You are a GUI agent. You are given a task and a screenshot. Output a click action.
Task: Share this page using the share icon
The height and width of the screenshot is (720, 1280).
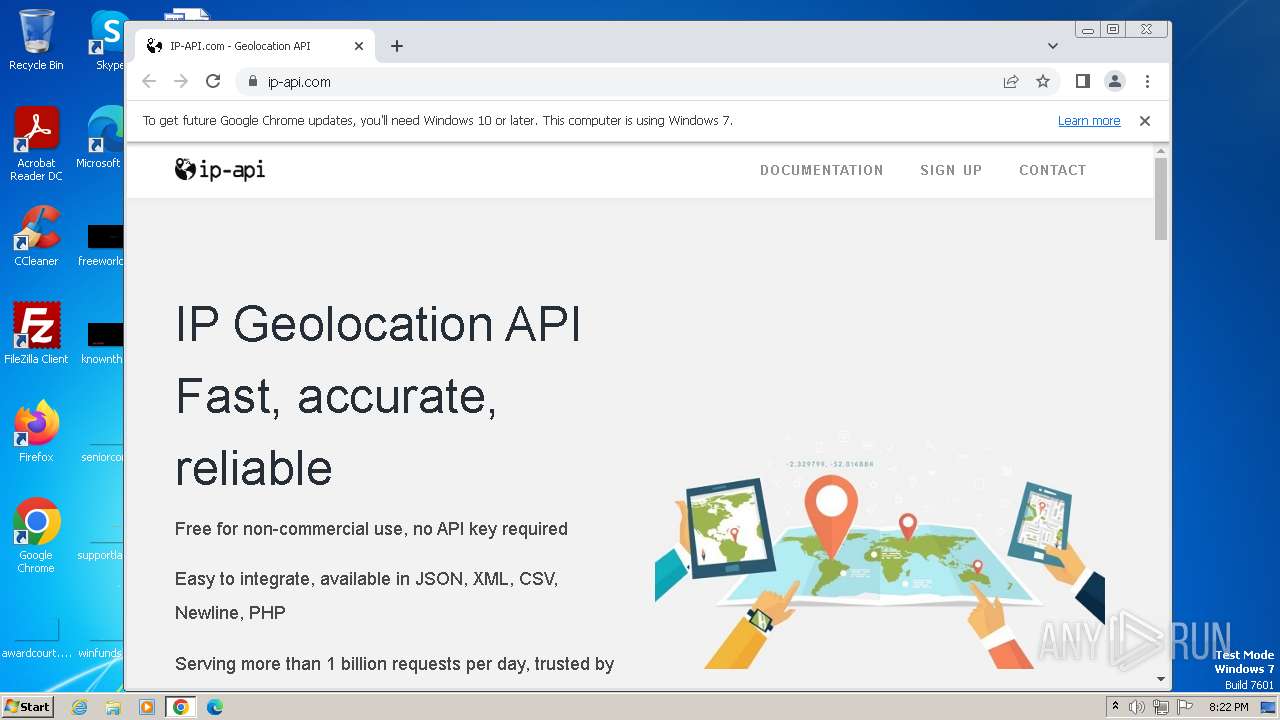coord(1011,82)
